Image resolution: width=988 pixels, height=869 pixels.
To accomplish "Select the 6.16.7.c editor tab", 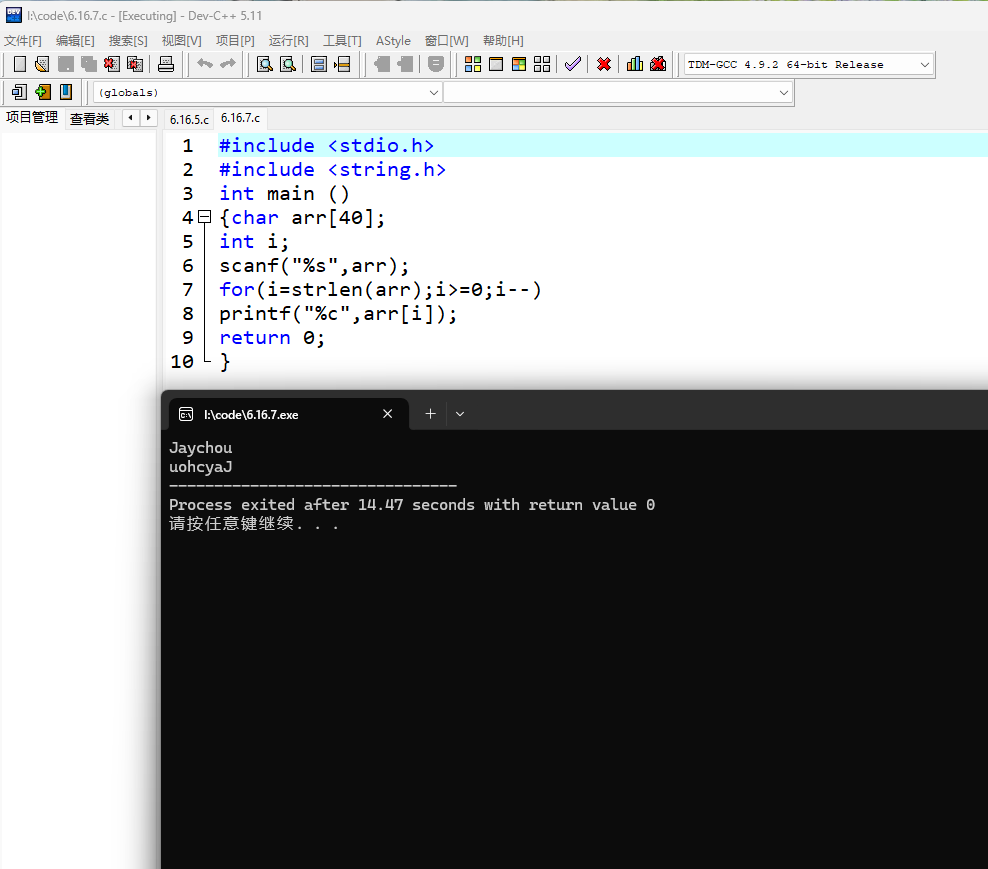I will click(240, 118).
